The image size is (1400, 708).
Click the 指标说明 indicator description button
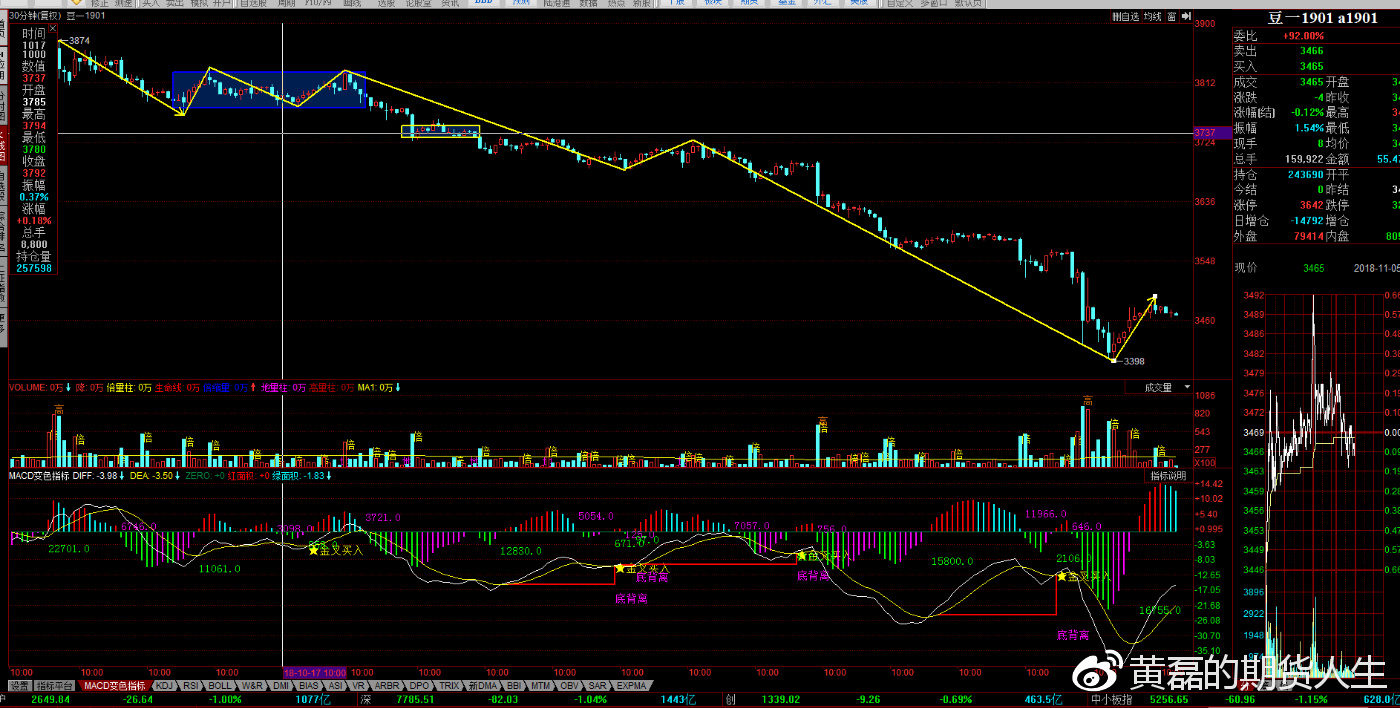click(x=1168, y=476)
